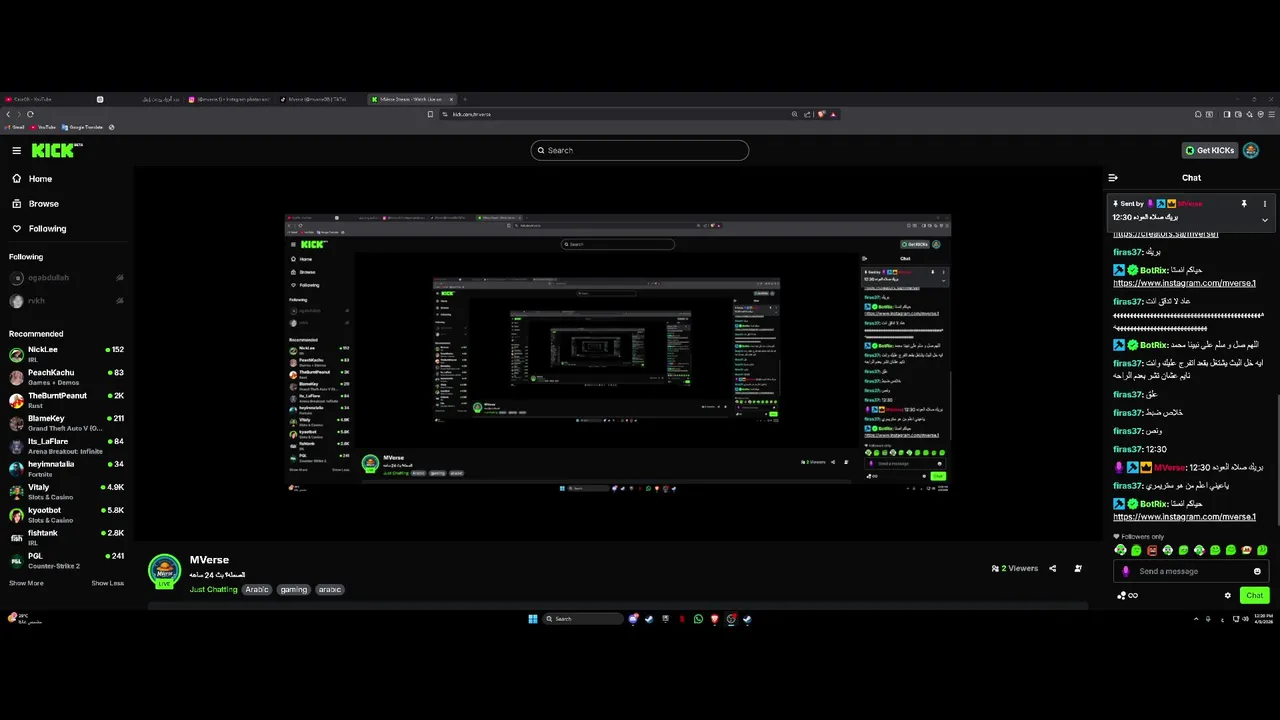Open Following in the sidebar menu
1280x720 pixels.
tap(39, 229)
